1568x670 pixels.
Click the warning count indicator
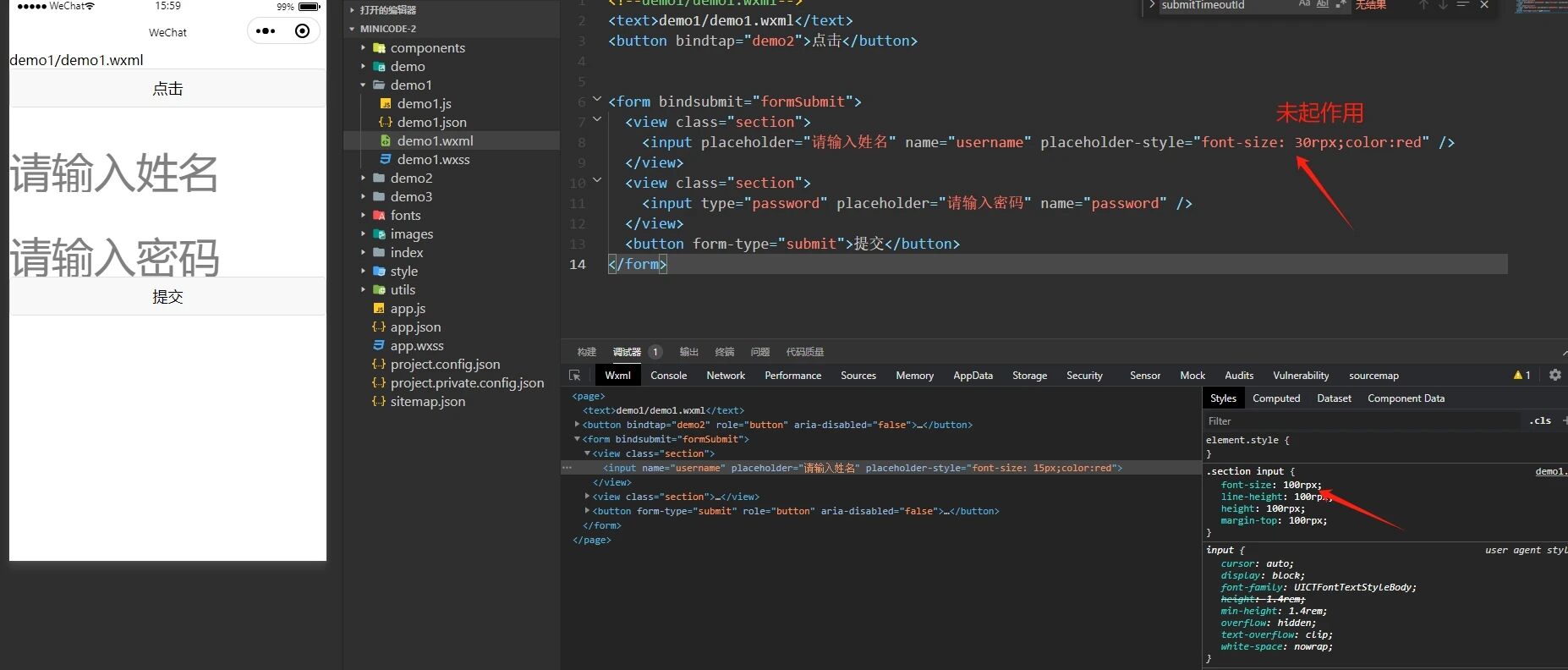pos(1522,375)
